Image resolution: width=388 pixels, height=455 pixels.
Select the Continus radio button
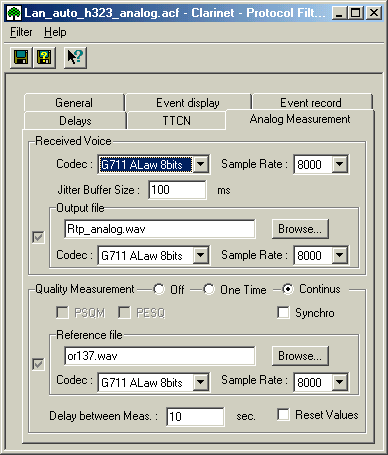tap(287, 289)
